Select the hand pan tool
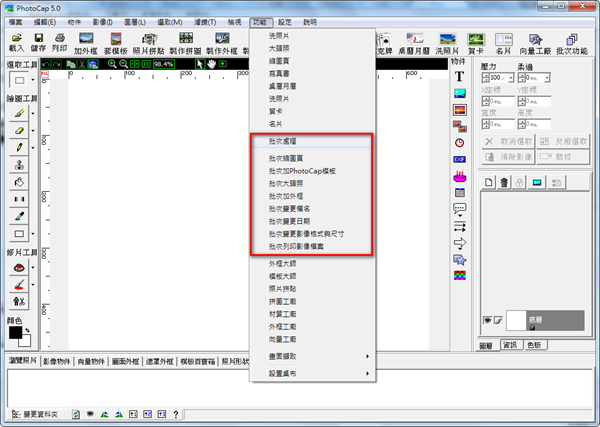This screenshot has width=600, height=427. click(211, 64)
